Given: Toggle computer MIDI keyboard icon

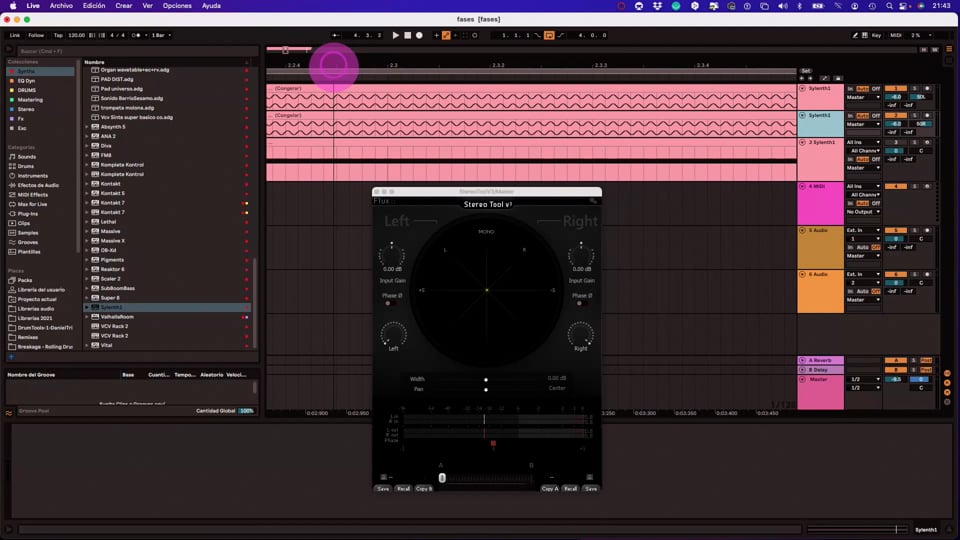Looking at the screenshot, I should point(864,36).
